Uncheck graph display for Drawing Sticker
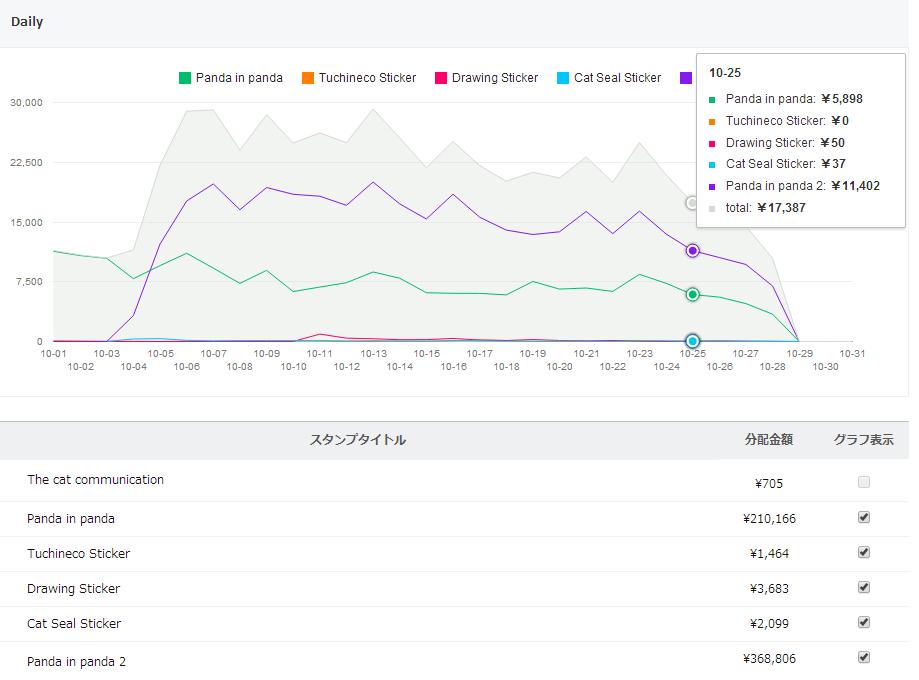The width and height of the screenshot is (919, 680). point(864,587)
